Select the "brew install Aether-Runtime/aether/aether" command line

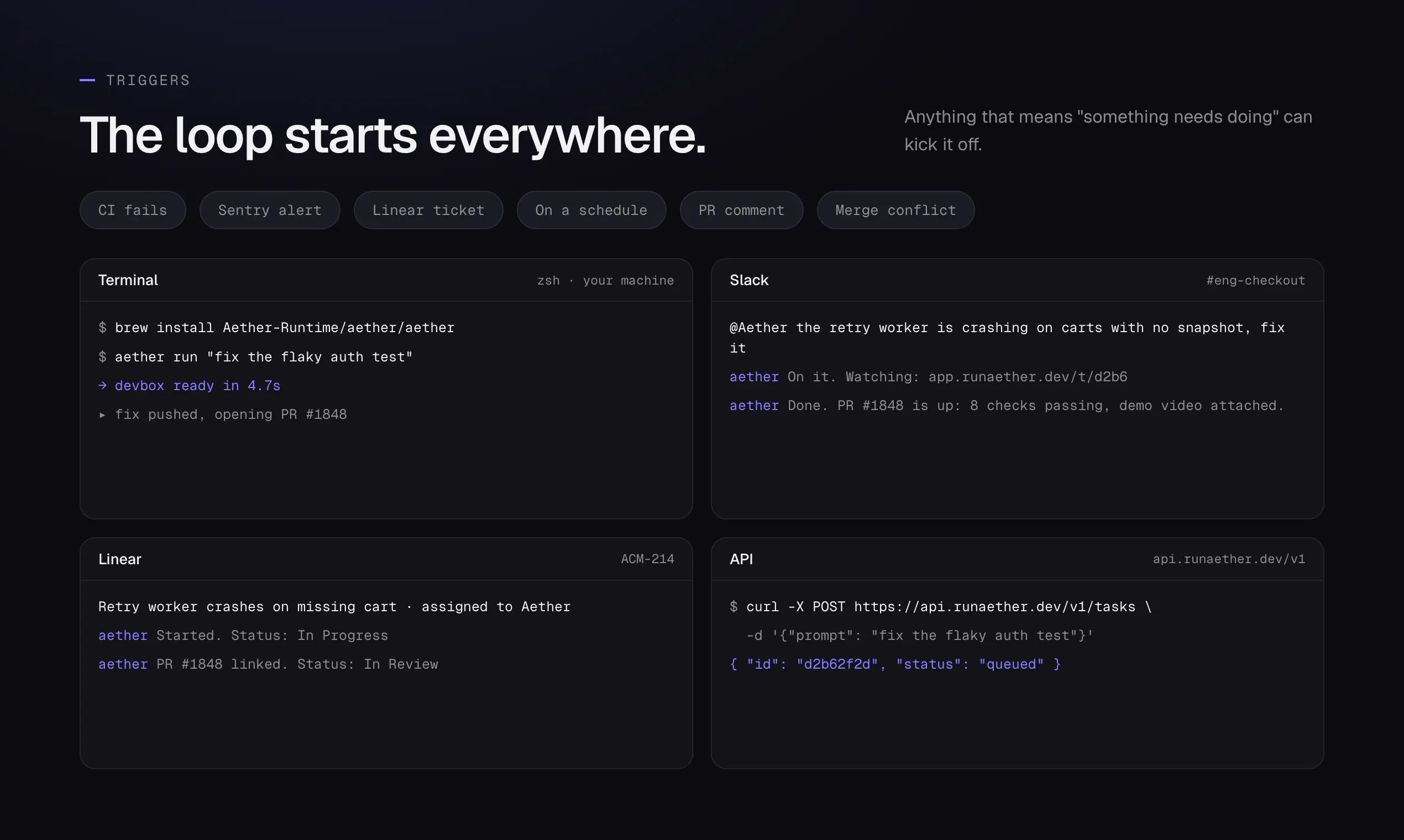pos(276,328)
